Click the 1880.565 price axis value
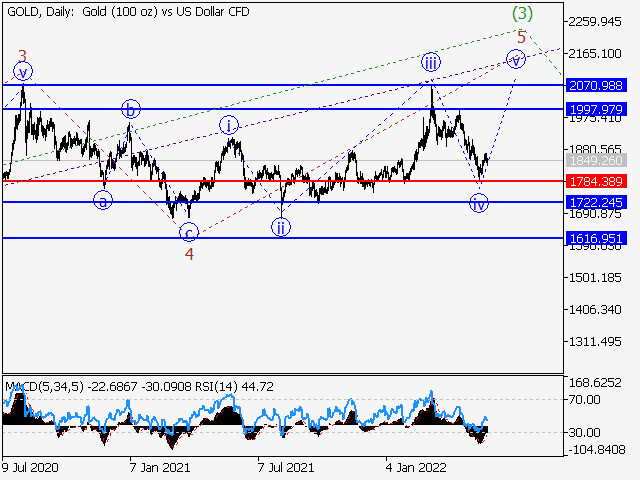 coord(595,149)
